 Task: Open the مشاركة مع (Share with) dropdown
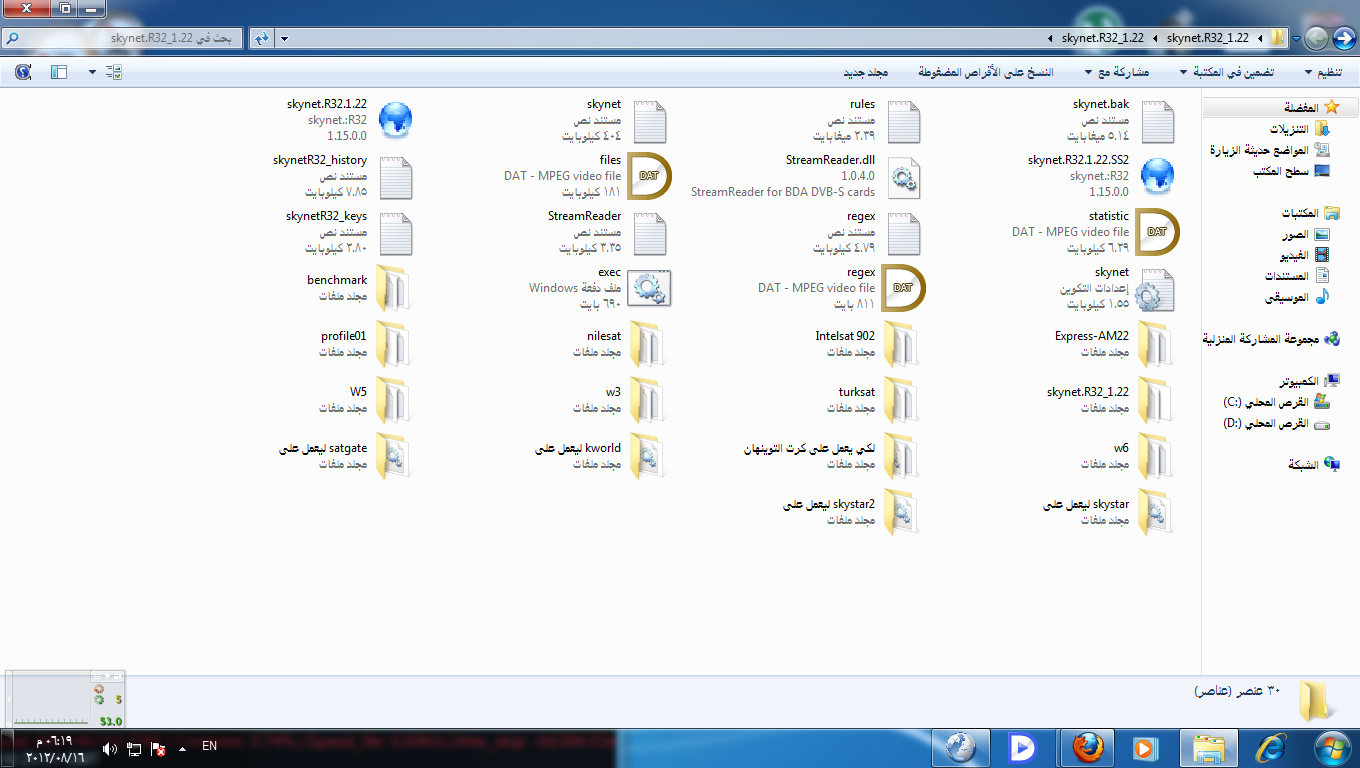click(1116, 73)
